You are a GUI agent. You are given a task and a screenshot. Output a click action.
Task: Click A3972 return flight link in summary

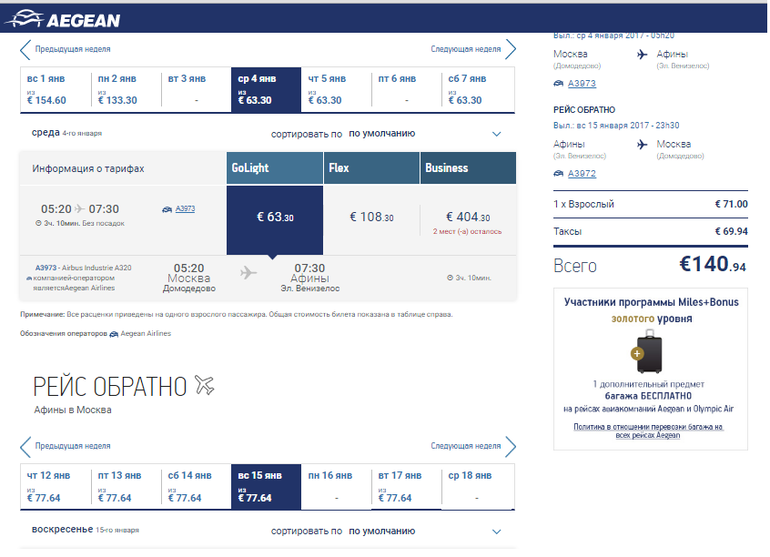coord(582,173)
